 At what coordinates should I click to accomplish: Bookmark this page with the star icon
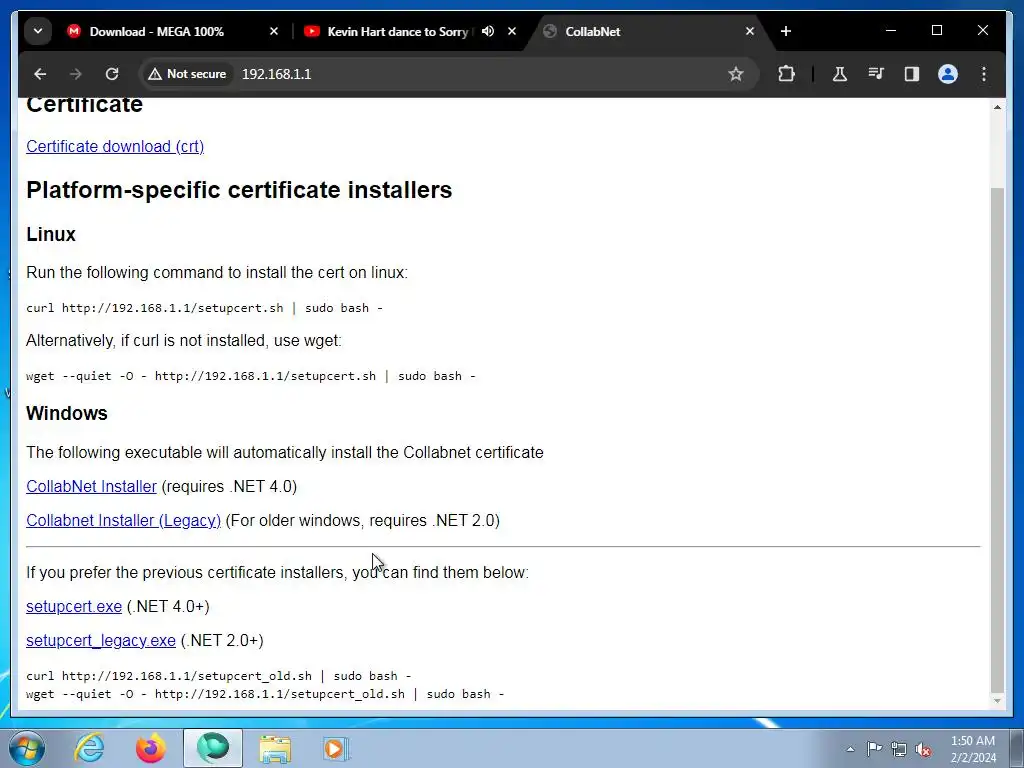(x=736, y=74)
